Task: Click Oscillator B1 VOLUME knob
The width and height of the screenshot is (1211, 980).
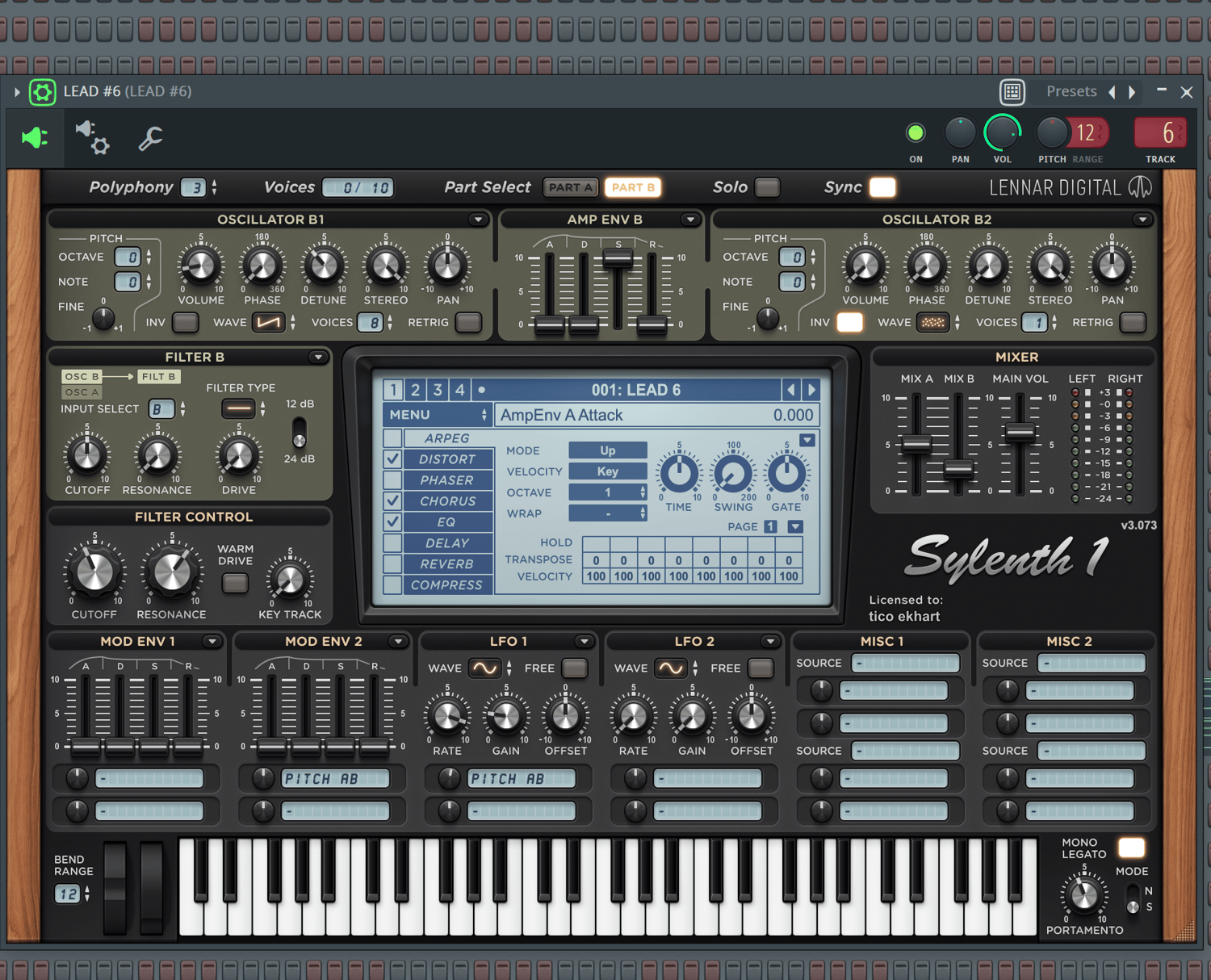Action: [200, 266]
